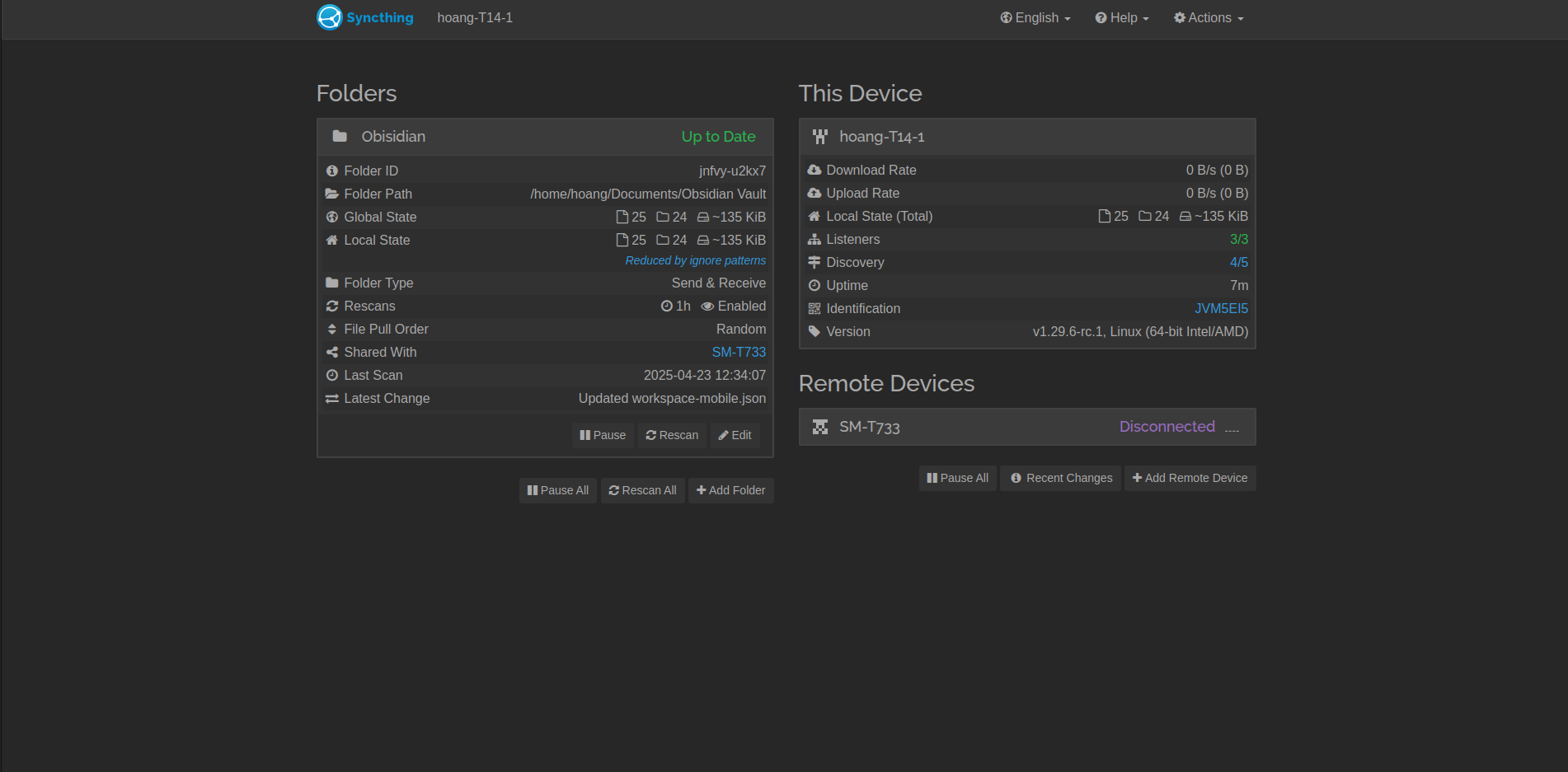
Task: Click the Remote Devices section heading
Action: (x=886, y=384)
